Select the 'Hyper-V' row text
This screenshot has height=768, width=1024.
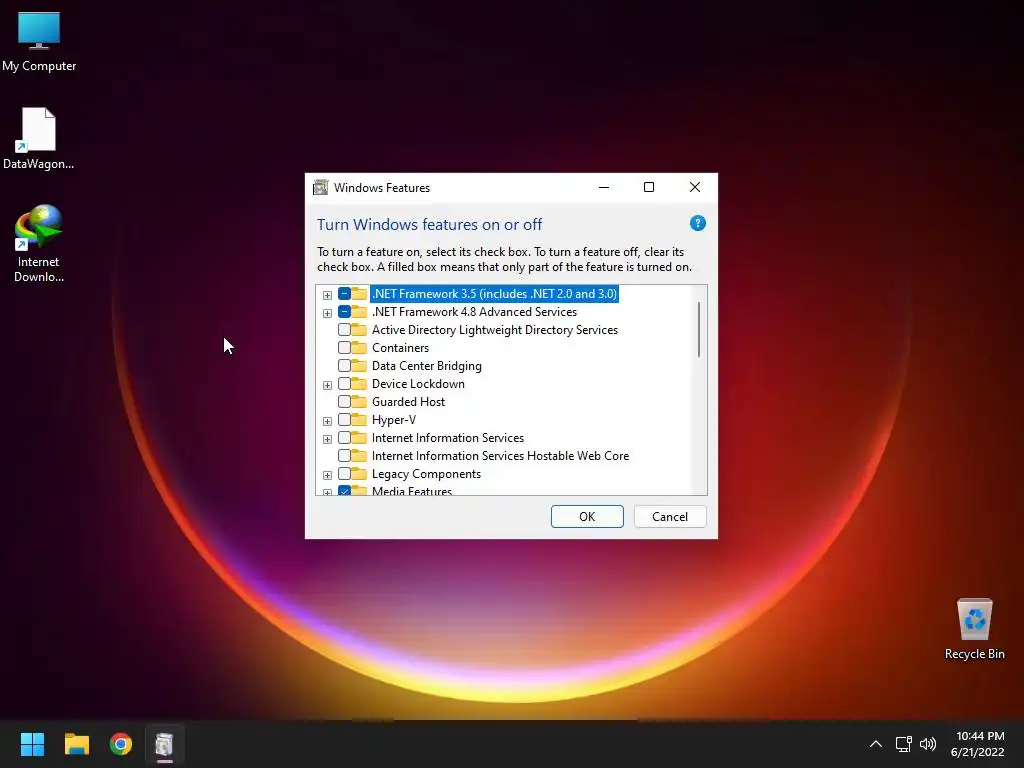(394, 419)
